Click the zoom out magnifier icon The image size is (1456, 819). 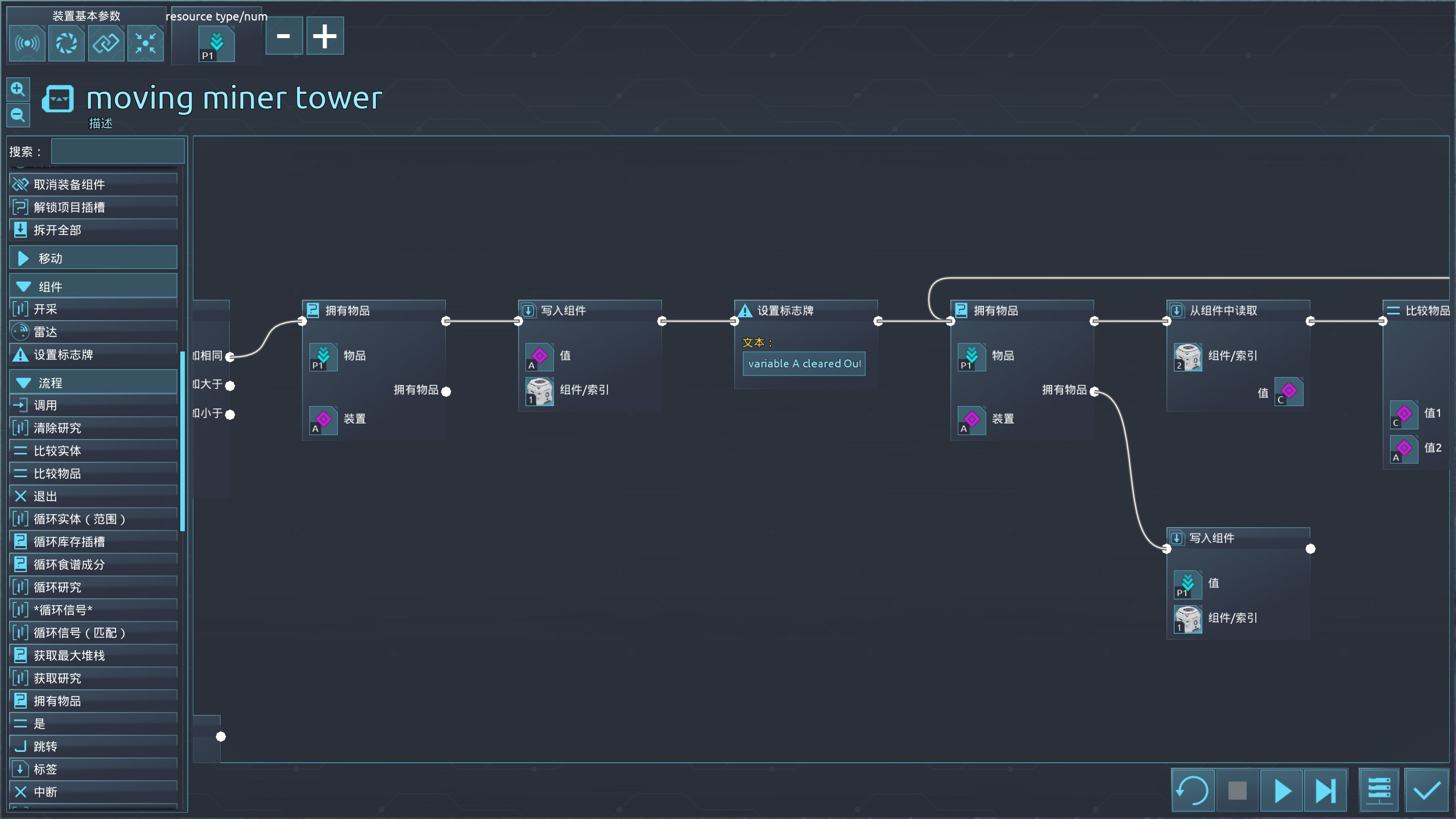tap(18, 115)
